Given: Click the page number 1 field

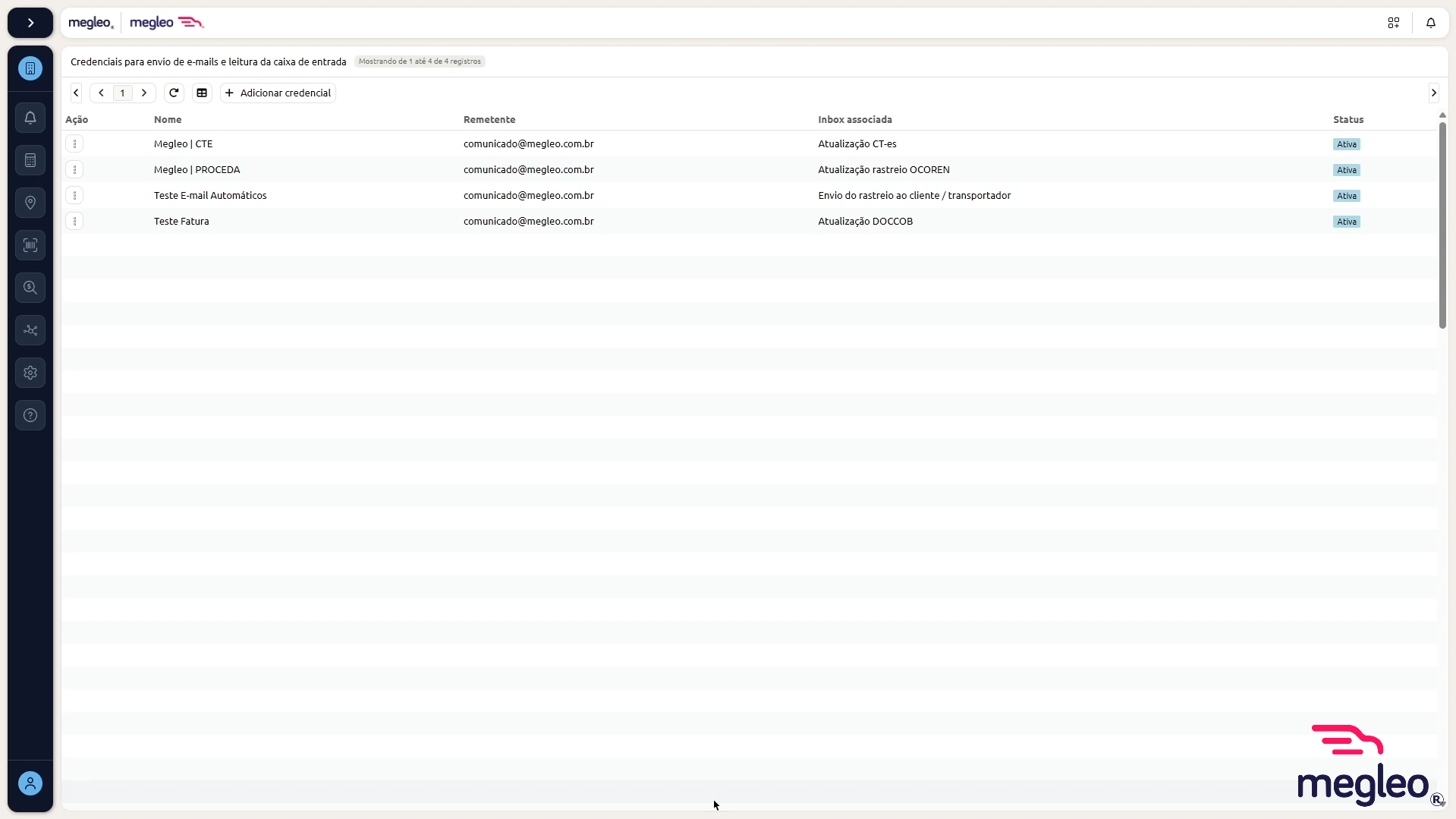Looking at the screenshot, I should coord(122,93).
